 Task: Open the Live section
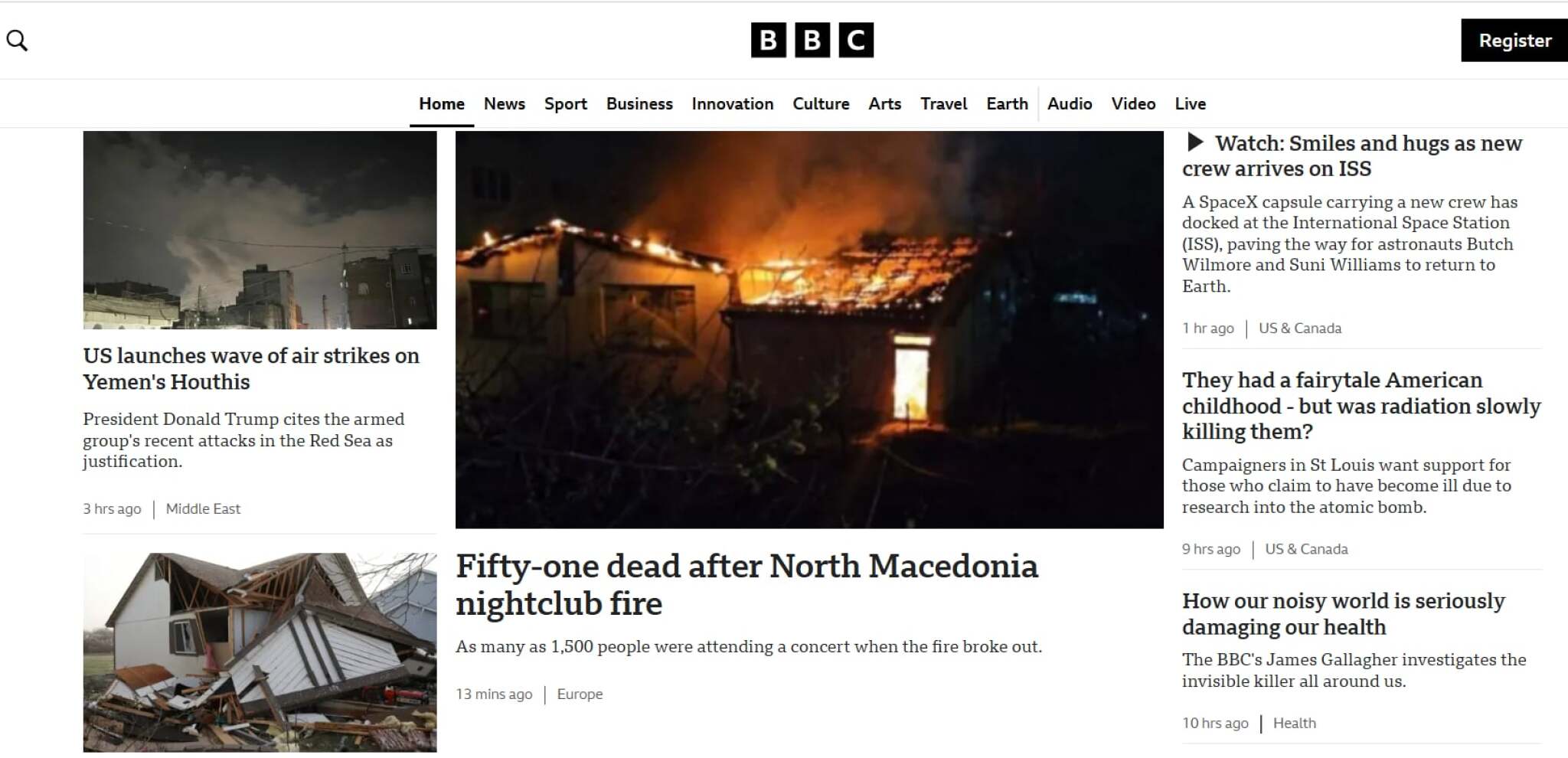point(1191,103)
